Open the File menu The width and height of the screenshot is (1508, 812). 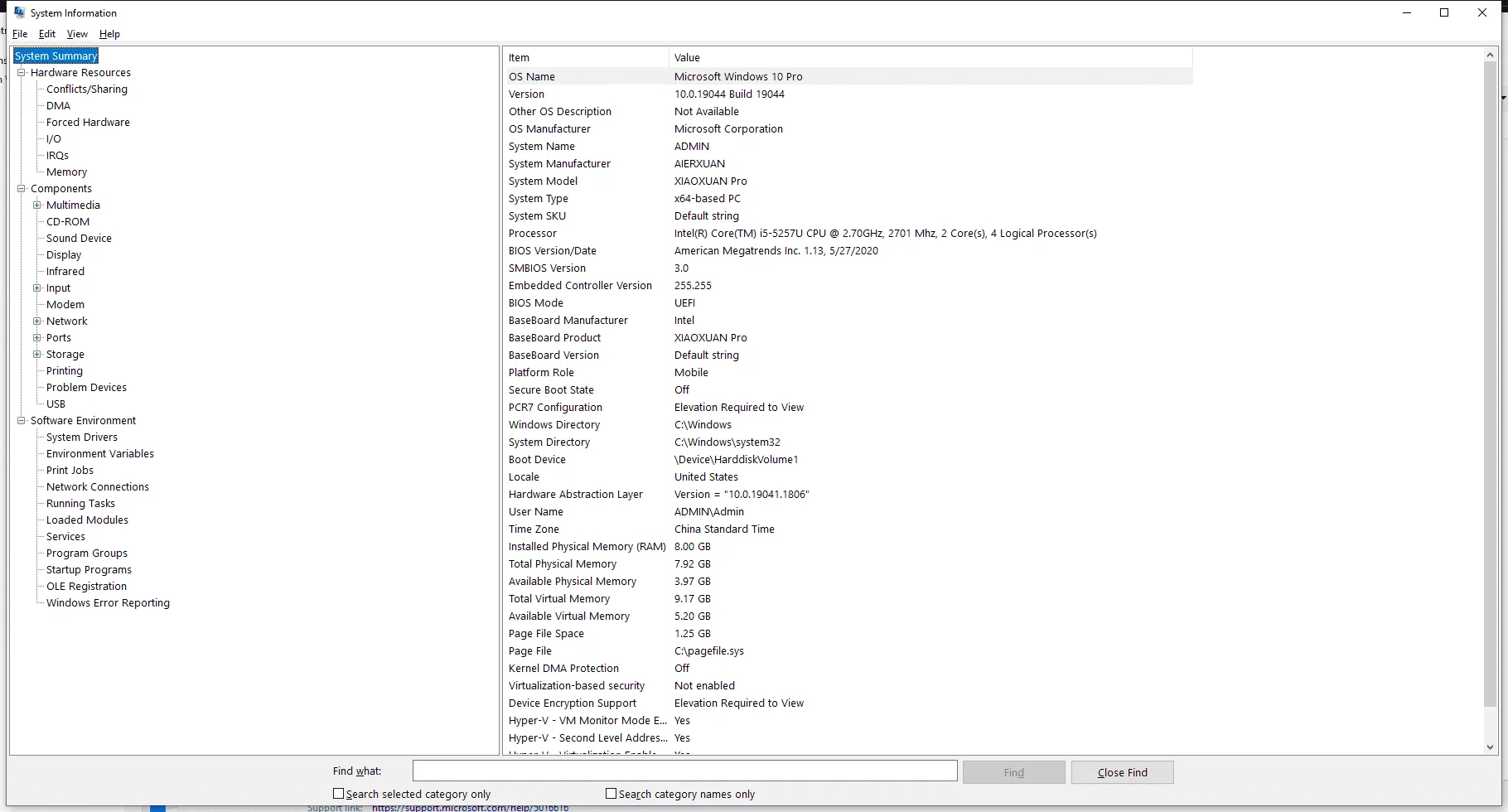(20, 34)
